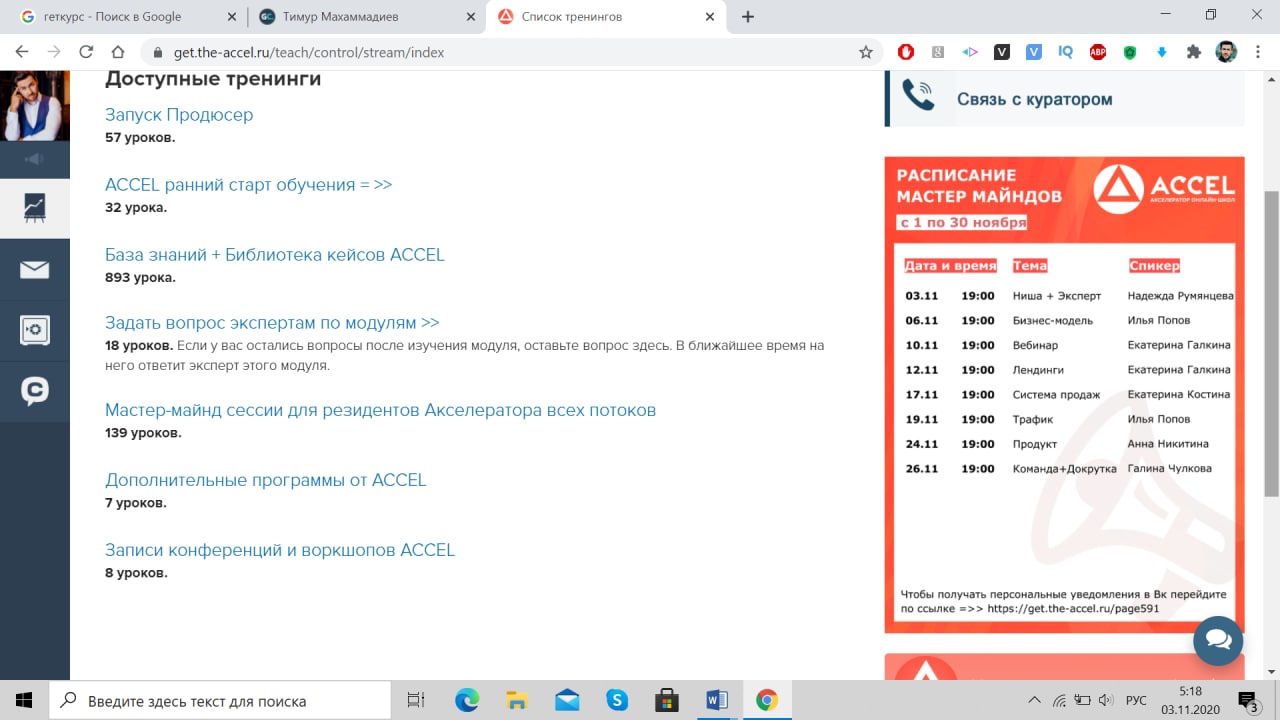Open the Chrome three-dot menu
Viewport: 1280px width, 720px height.
tap(1258, 52)
